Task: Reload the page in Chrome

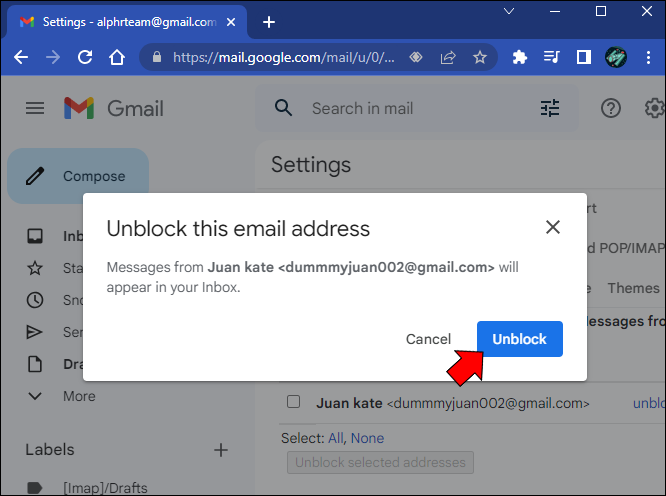Action: point(85,57)
